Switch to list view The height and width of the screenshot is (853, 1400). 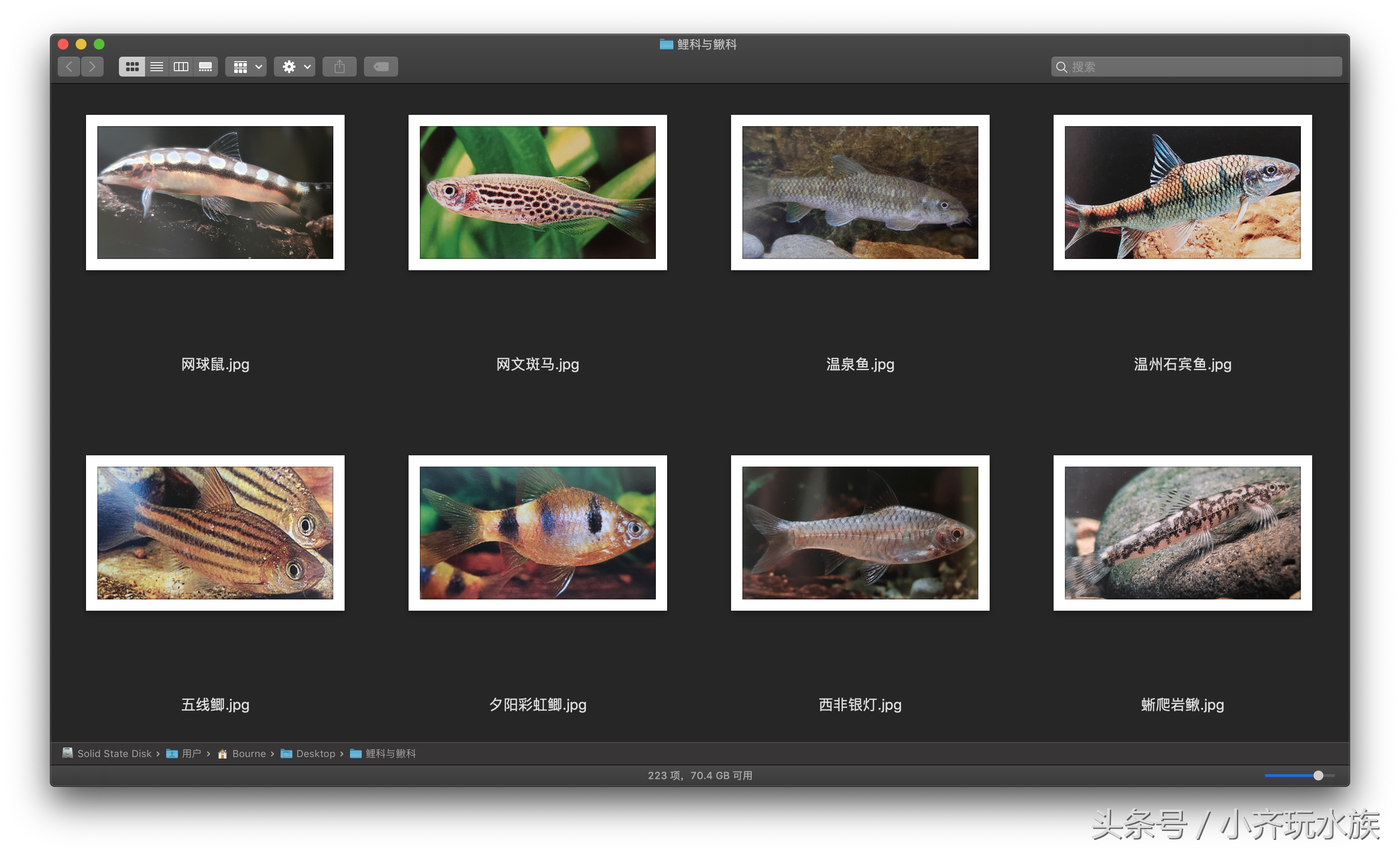[157, 67]
